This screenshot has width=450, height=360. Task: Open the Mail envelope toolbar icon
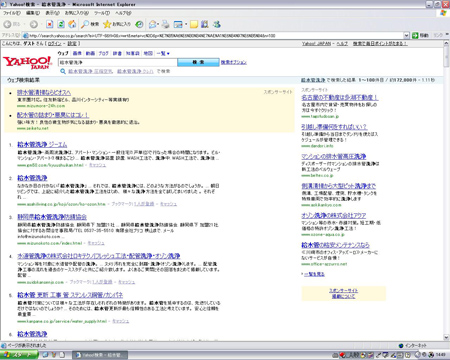[152, 24]
